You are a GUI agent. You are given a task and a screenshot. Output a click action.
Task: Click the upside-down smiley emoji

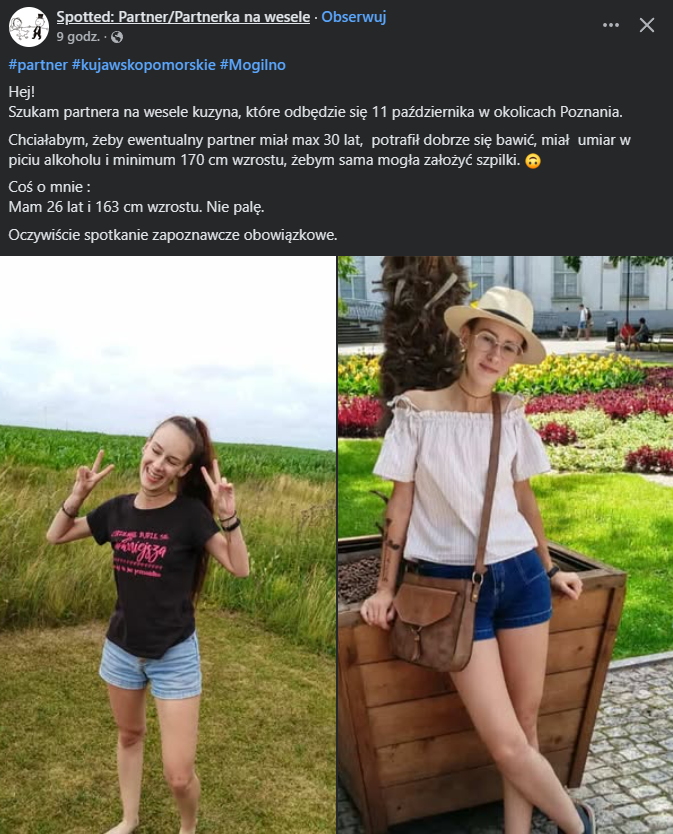click(533, 161)
